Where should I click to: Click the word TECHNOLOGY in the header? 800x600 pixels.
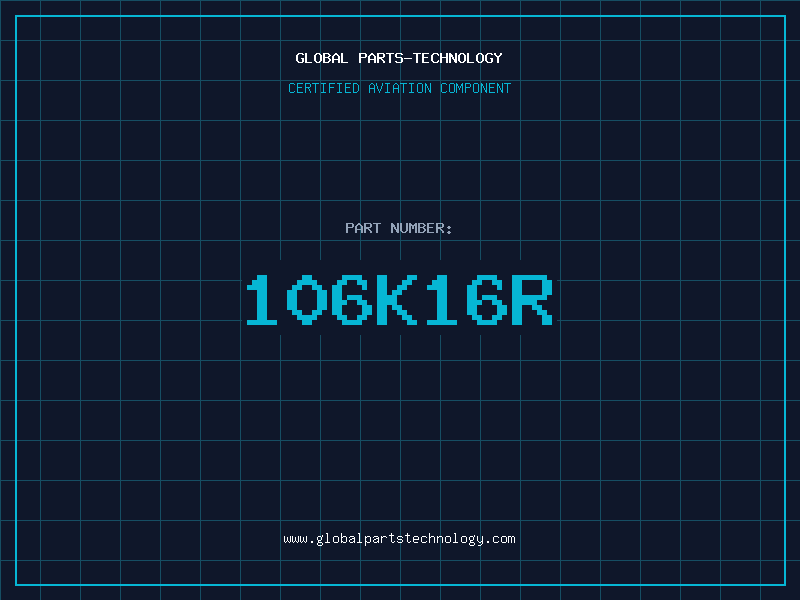(x=461, y=58)
